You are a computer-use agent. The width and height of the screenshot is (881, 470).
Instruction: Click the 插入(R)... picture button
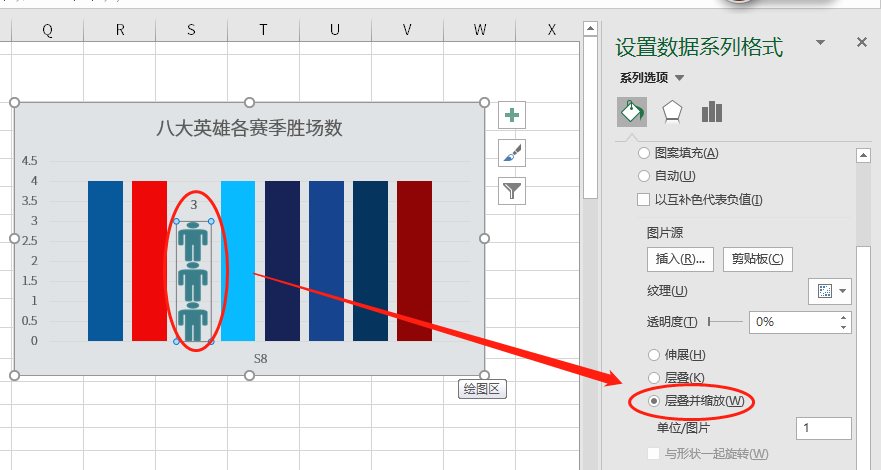(680, 259)
